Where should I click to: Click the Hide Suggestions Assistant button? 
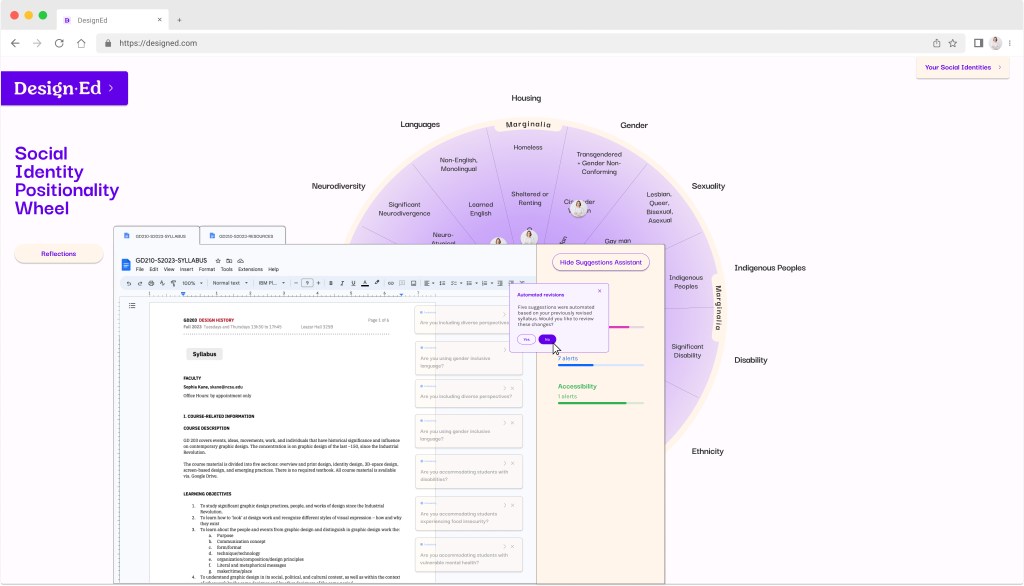600,262
